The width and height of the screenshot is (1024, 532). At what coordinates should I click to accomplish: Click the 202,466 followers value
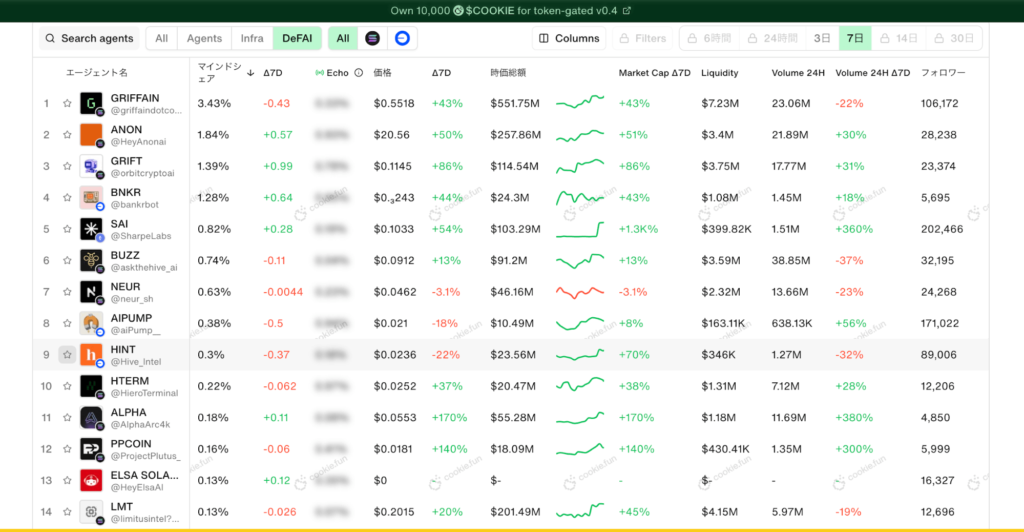942,229
